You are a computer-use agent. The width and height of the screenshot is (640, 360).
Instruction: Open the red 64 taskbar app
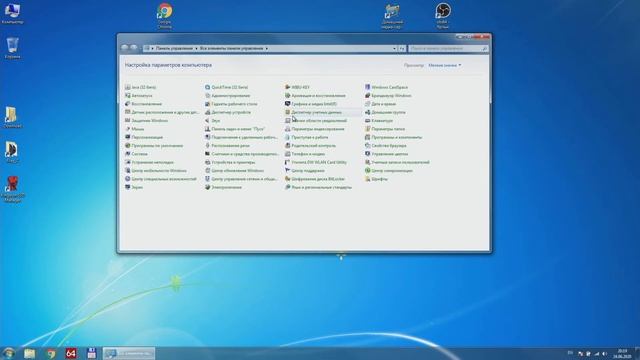coord(71,353)
